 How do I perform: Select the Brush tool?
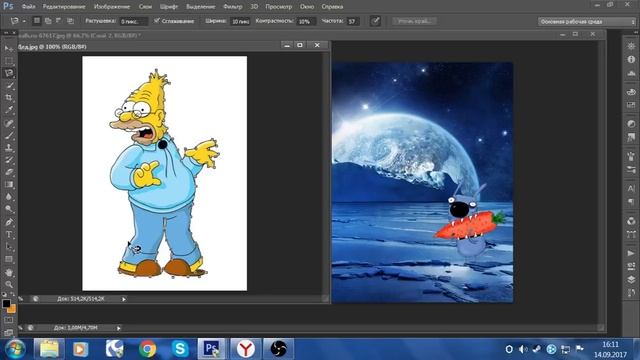click(9, 135)
